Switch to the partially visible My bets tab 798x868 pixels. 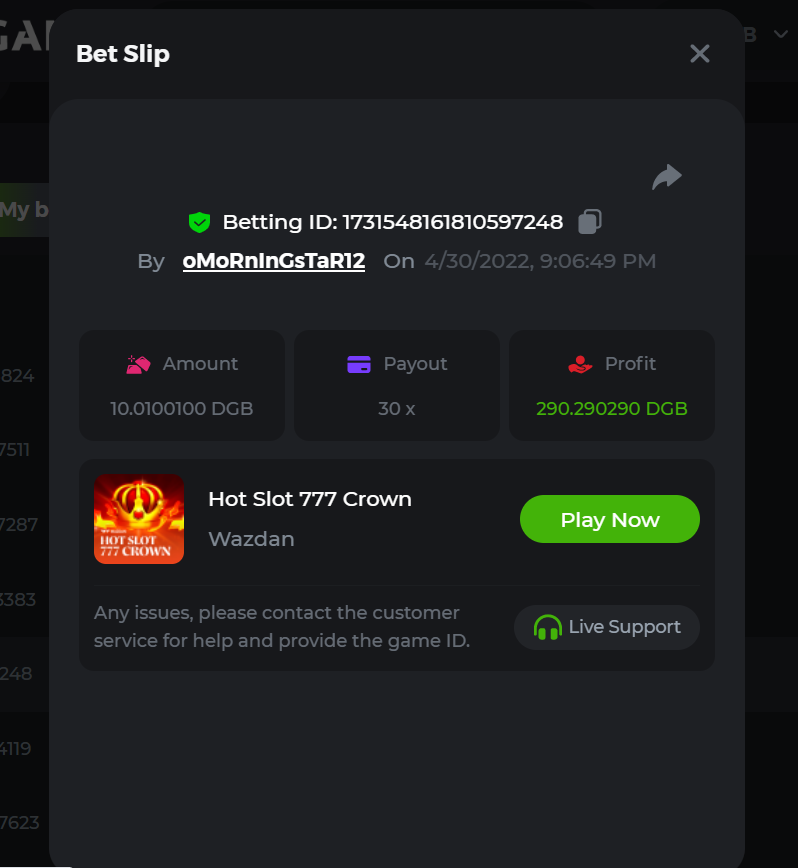point(24,210)
